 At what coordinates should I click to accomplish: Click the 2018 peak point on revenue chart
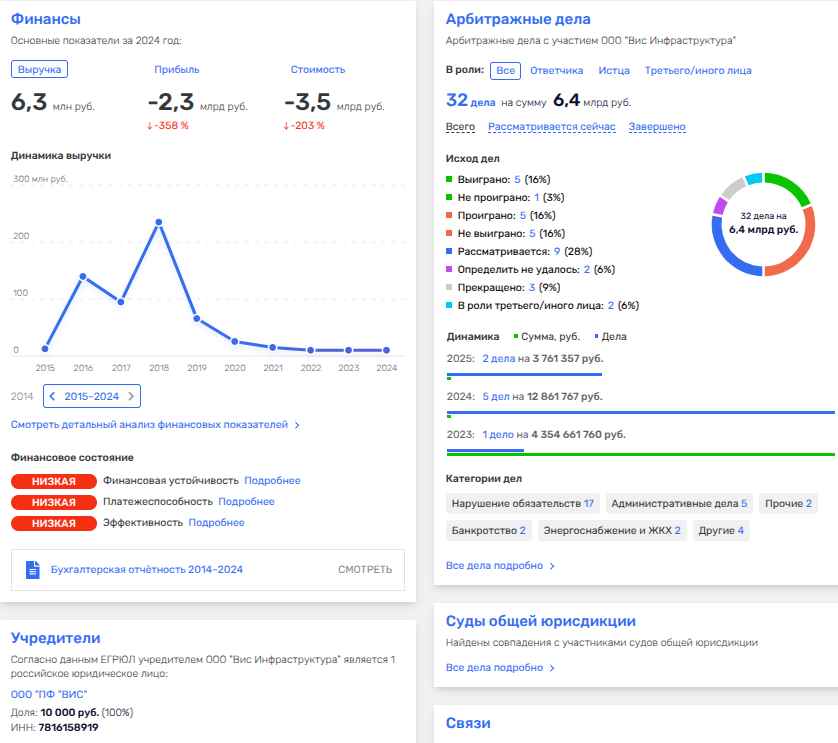(x=158, y=222)
